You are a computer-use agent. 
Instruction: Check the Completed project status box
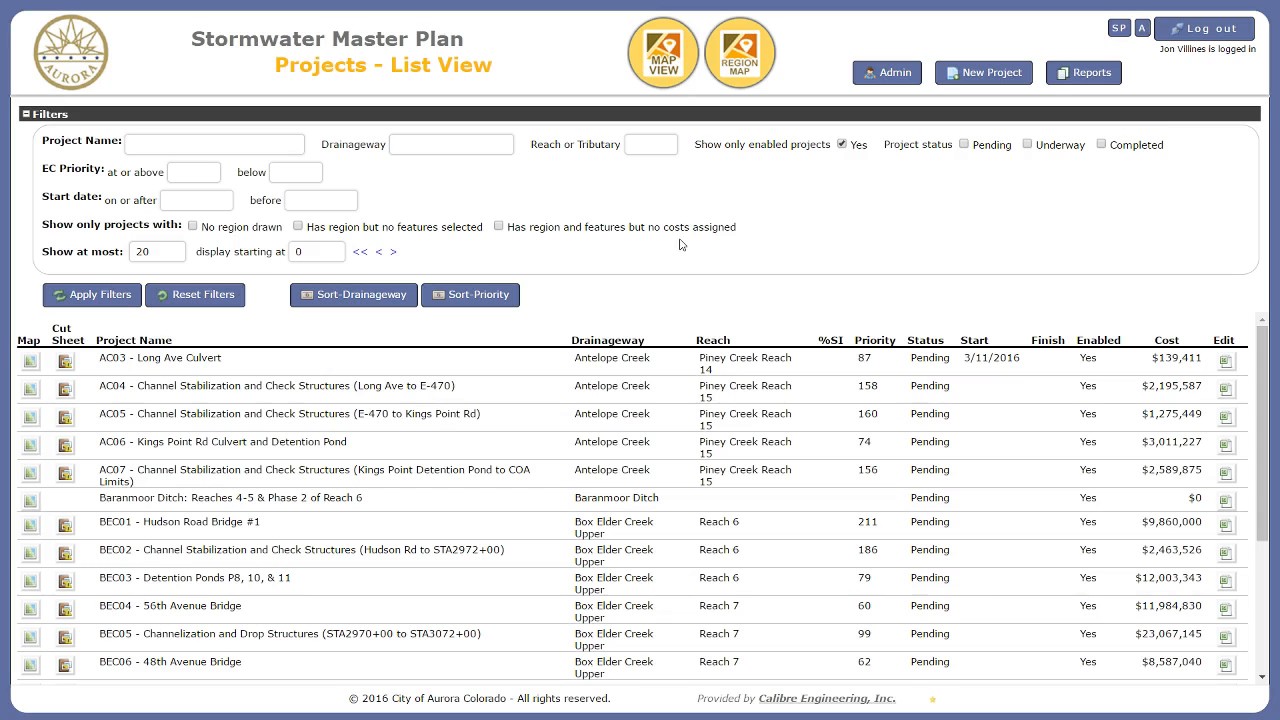(1101, 144)
